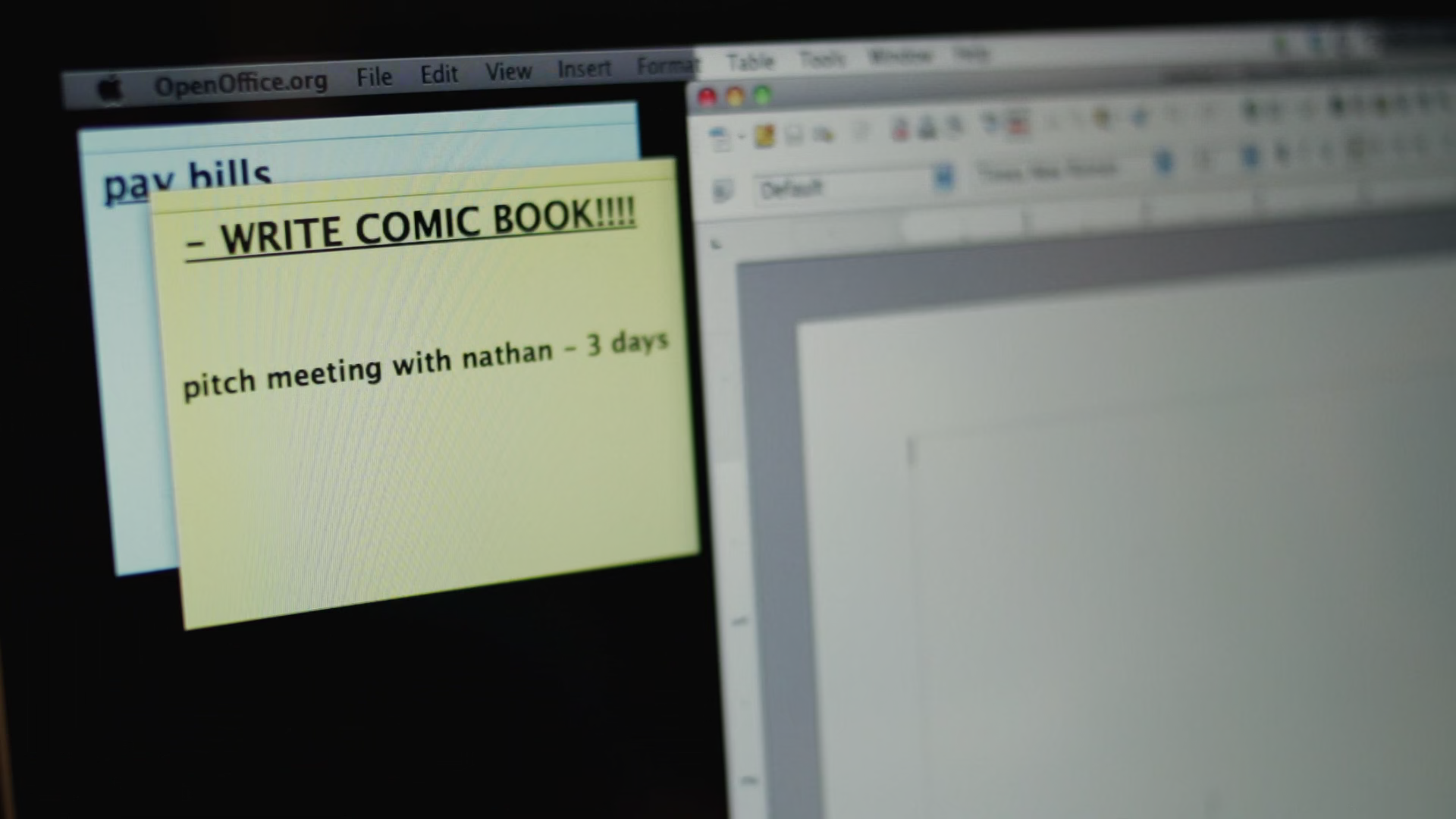Open the Insert menu
The image size is (1456, 819).
click(584, 68)
